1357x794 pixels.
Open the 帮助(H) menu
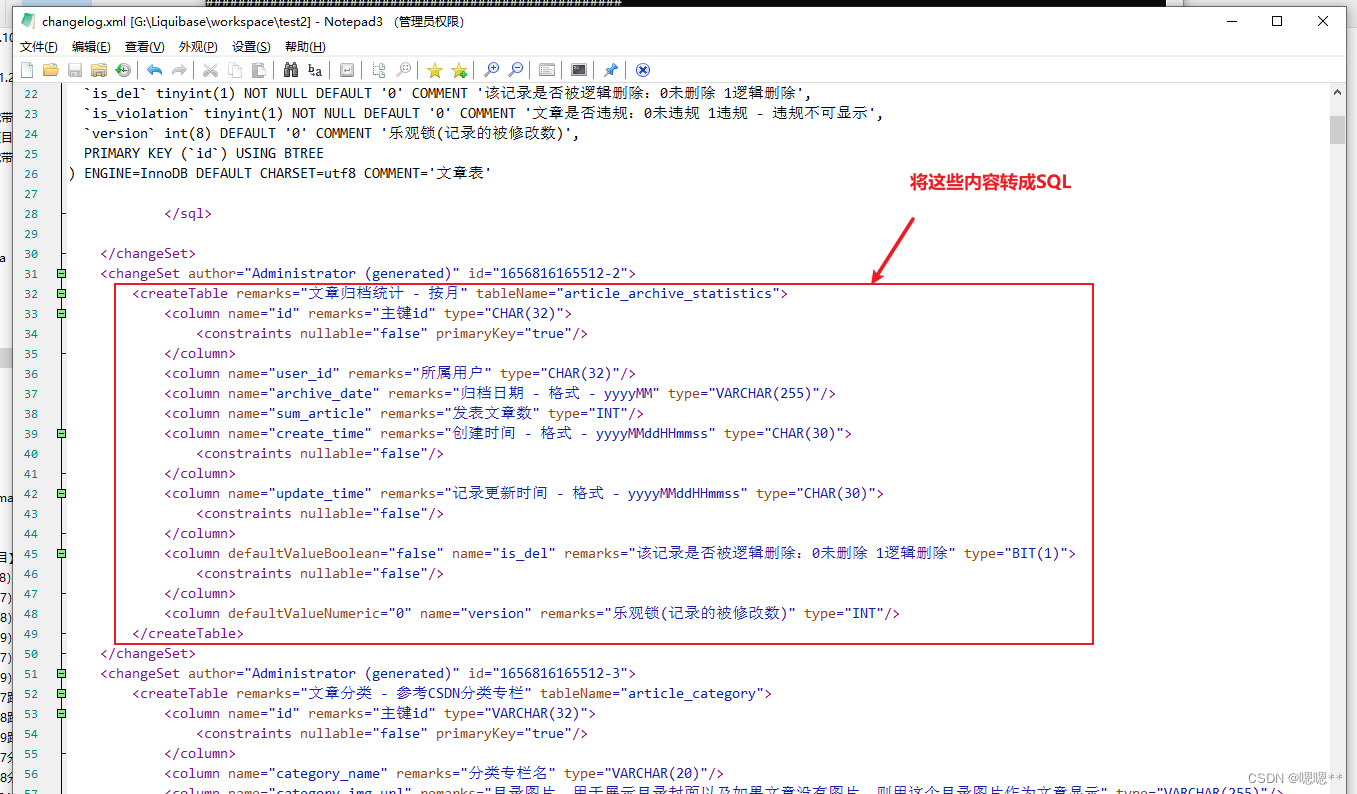305,47
